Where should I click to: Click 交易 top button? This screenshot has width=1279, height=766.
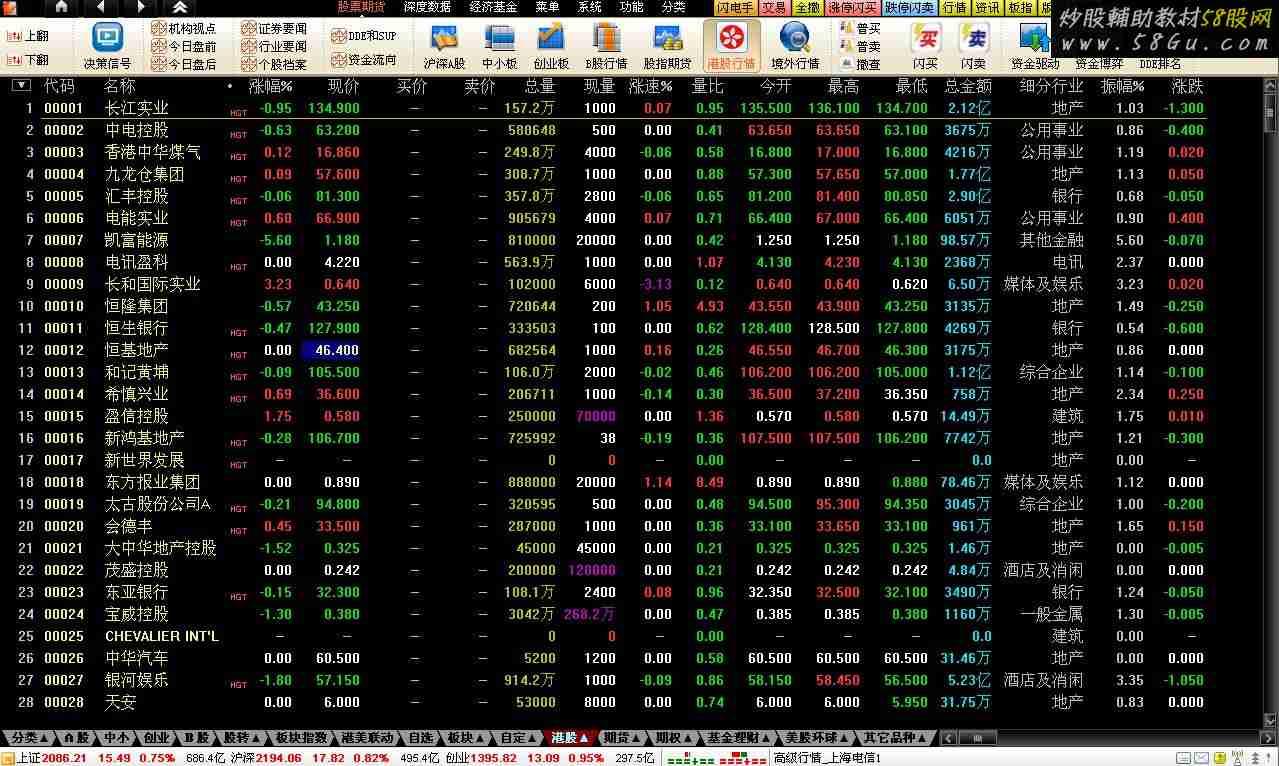[774, 7]
